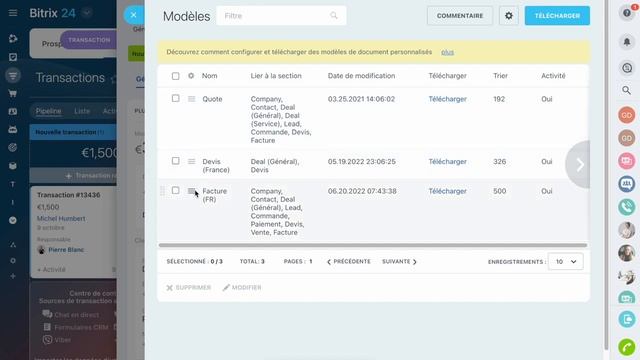The image size is (640, 360).
Task: Click the Trier value 500
Action: coord(500,191)
